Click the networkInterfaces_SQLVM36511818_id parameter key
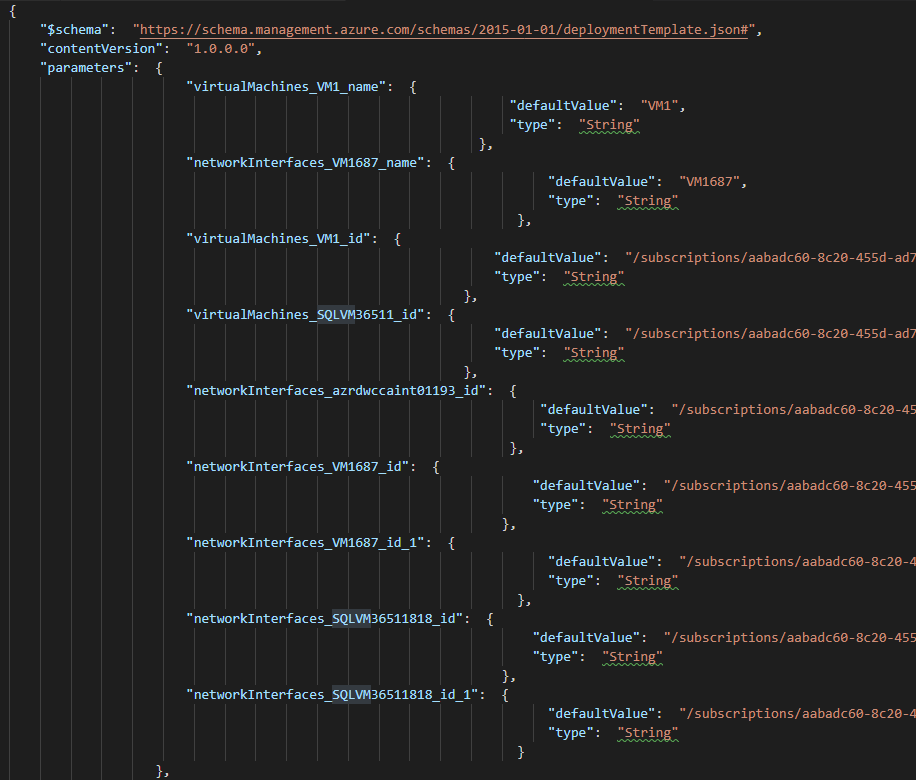This screenshot has width=916, height=780. [327, 619]
